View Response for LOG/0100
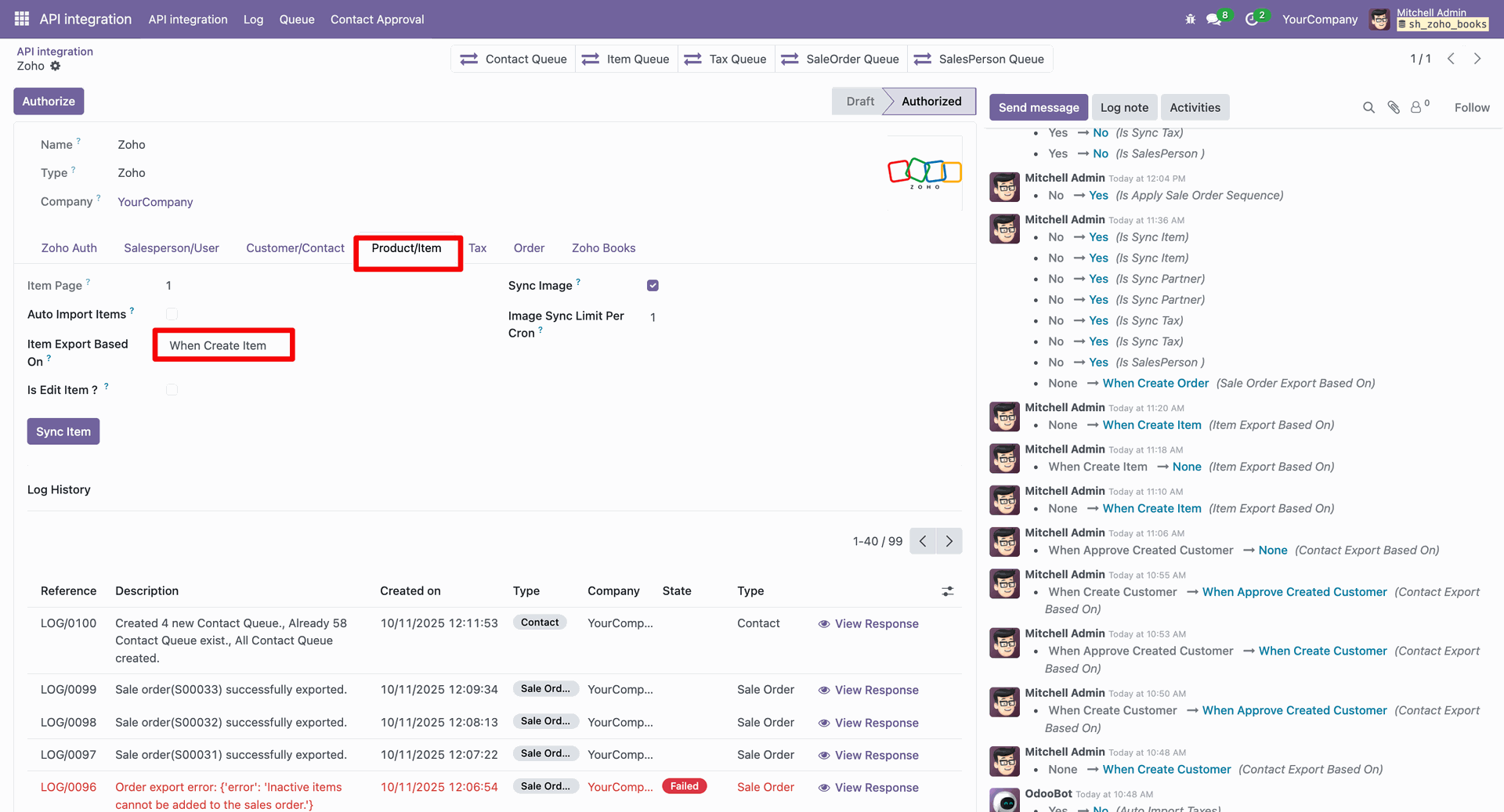Screen dimensions: 1504x812 coord(868,623)
